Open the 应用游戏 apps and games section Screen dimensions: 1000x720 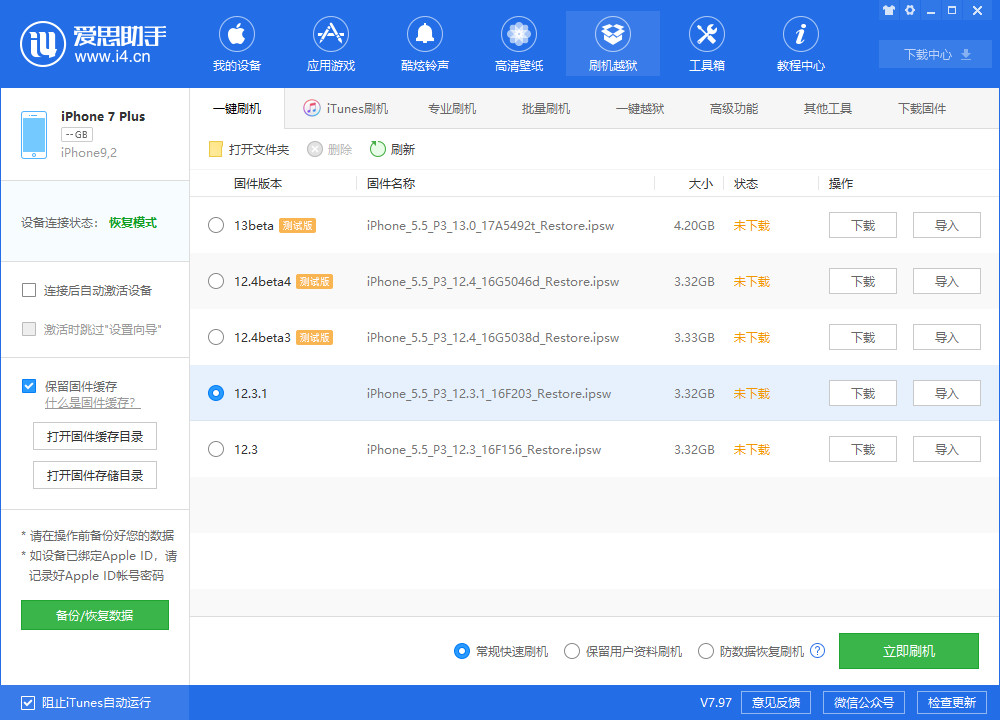click(x=331, y=46)
